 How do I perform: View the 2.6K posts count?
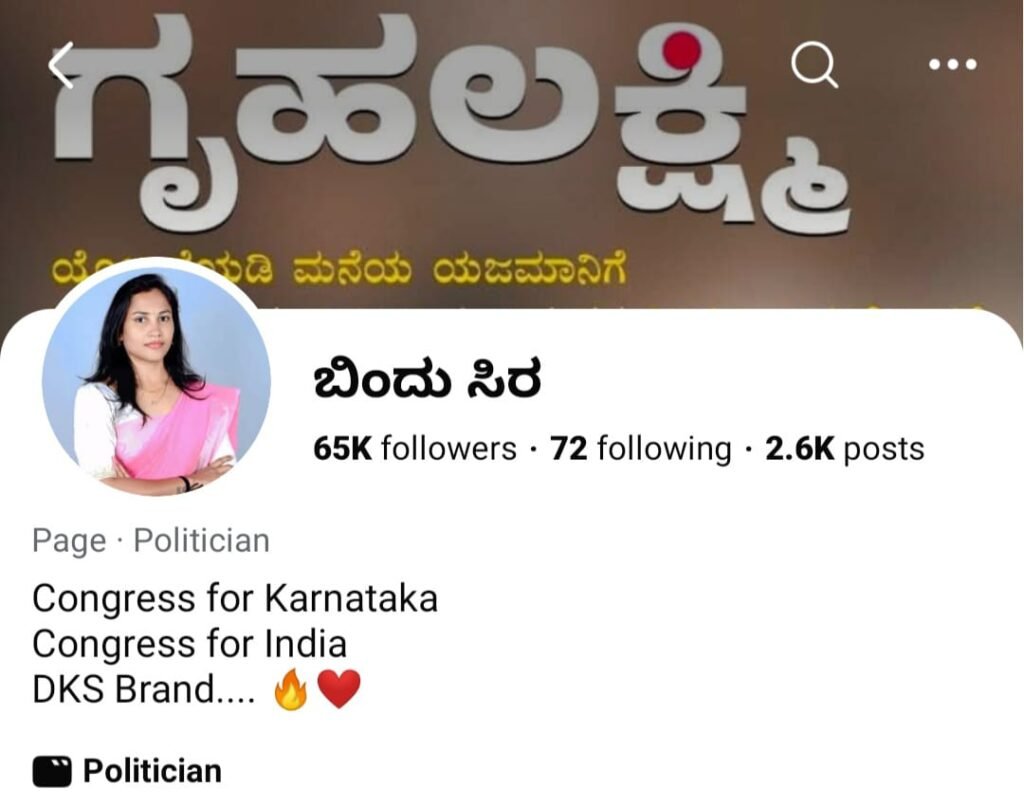[844, 449]
